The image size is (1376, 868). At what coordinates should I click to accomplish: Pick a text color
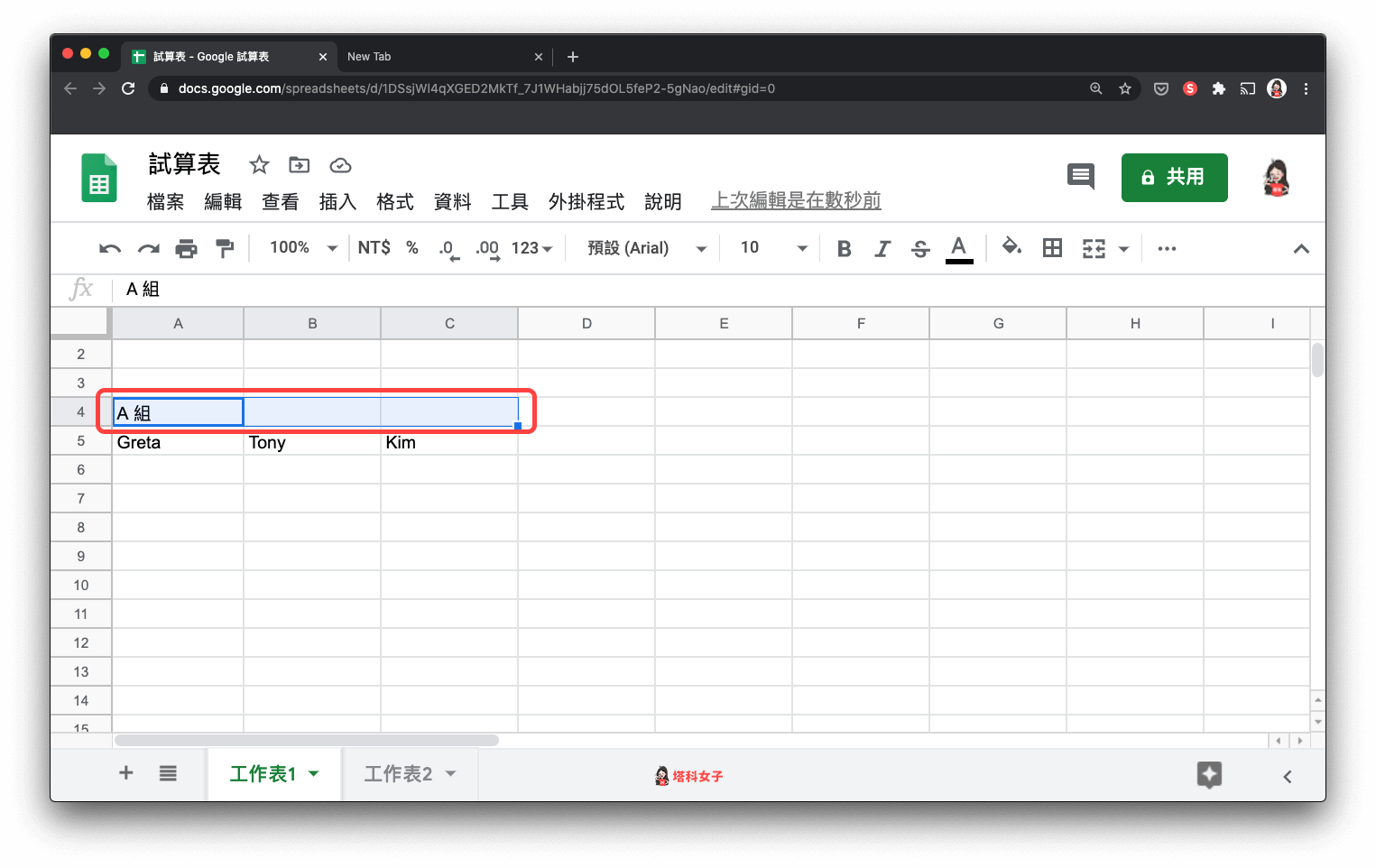coord(958,248)
